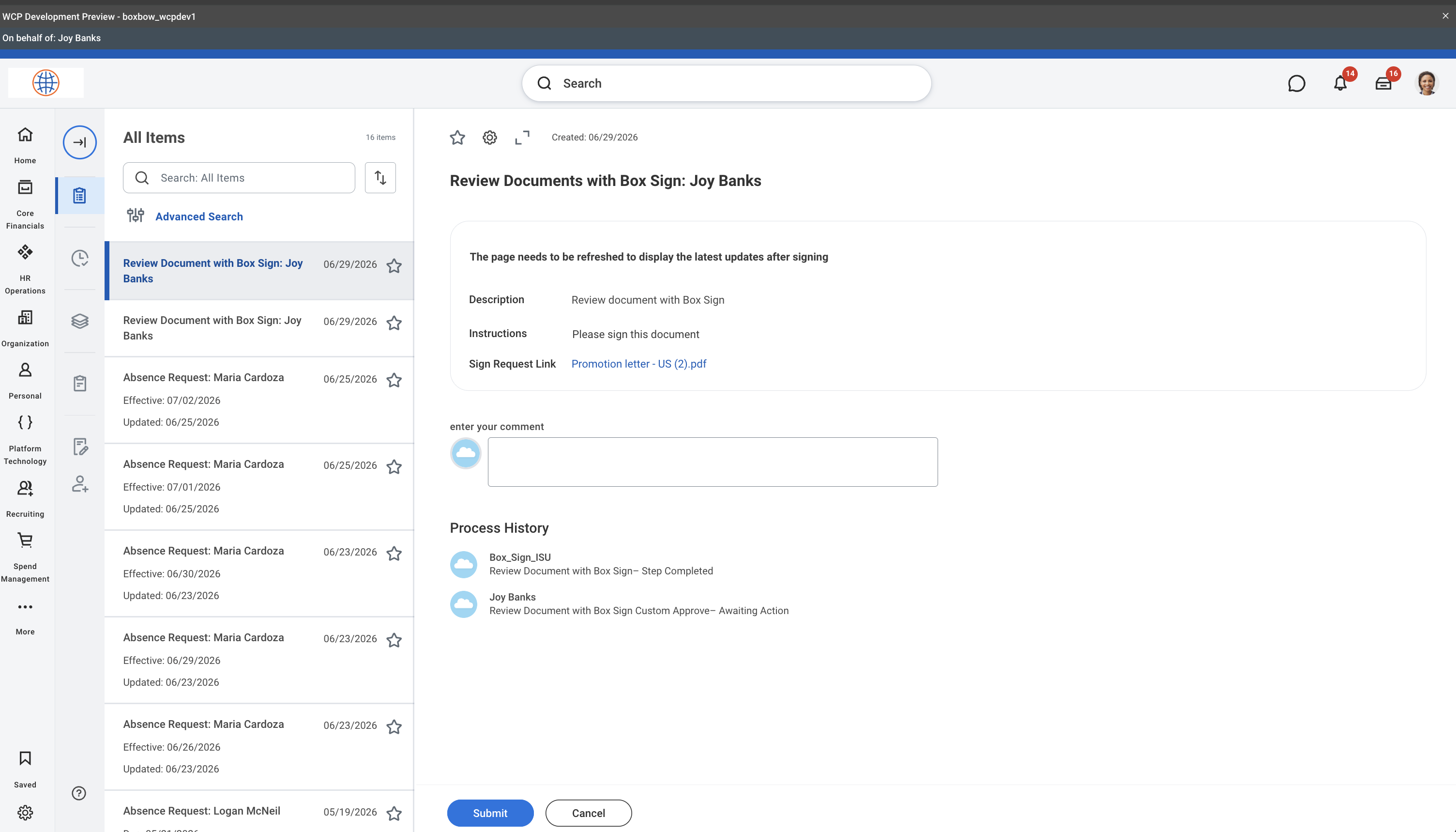Open sidebar settings gear at bottom
Screen dimensions: 1456x832
tap(25, 812)
